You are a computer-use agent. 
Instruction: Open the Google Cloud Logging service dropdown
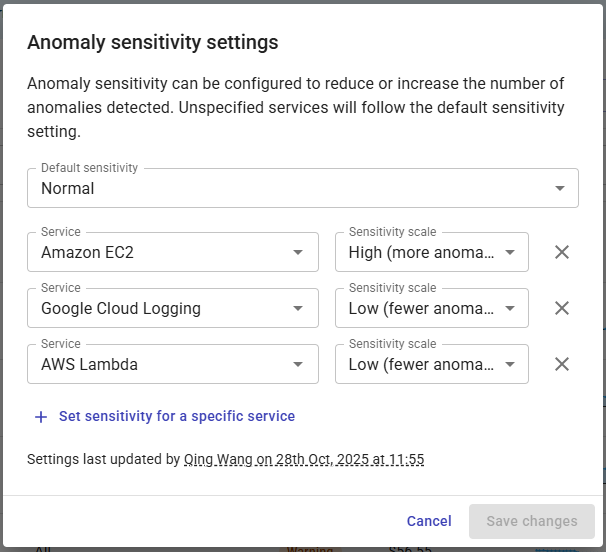click(x=172, y=308)
